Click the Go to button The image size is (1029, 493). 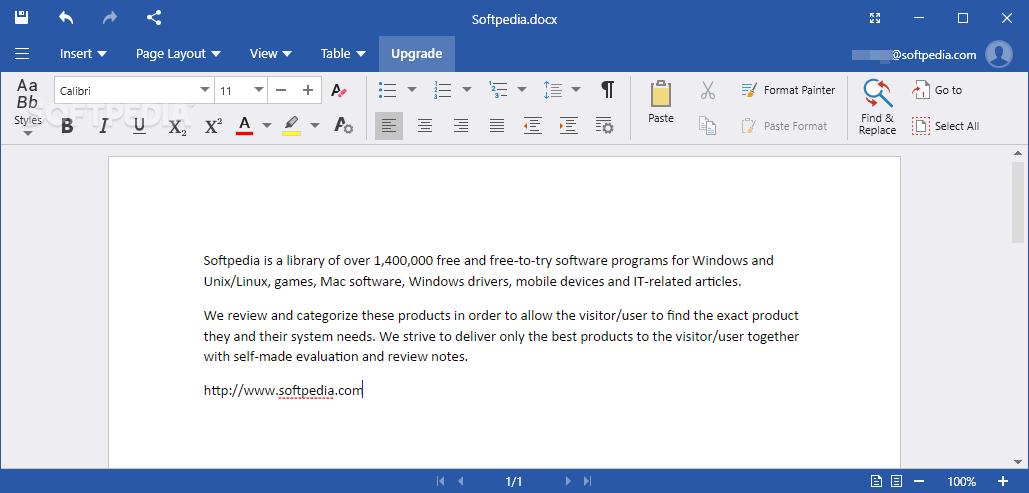pyautogui.click(x=937, y=90)
